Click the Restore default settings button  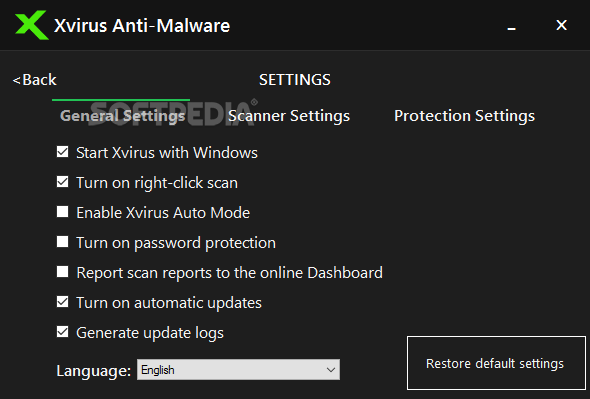pyautogui.click(x=496, y=363)
